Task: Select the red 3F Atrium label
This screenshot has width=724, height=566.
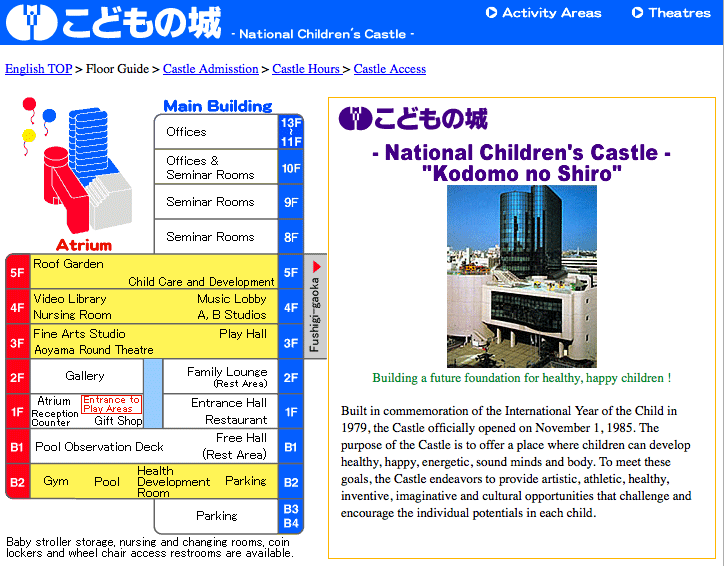Action: click(x=18, y=343)
